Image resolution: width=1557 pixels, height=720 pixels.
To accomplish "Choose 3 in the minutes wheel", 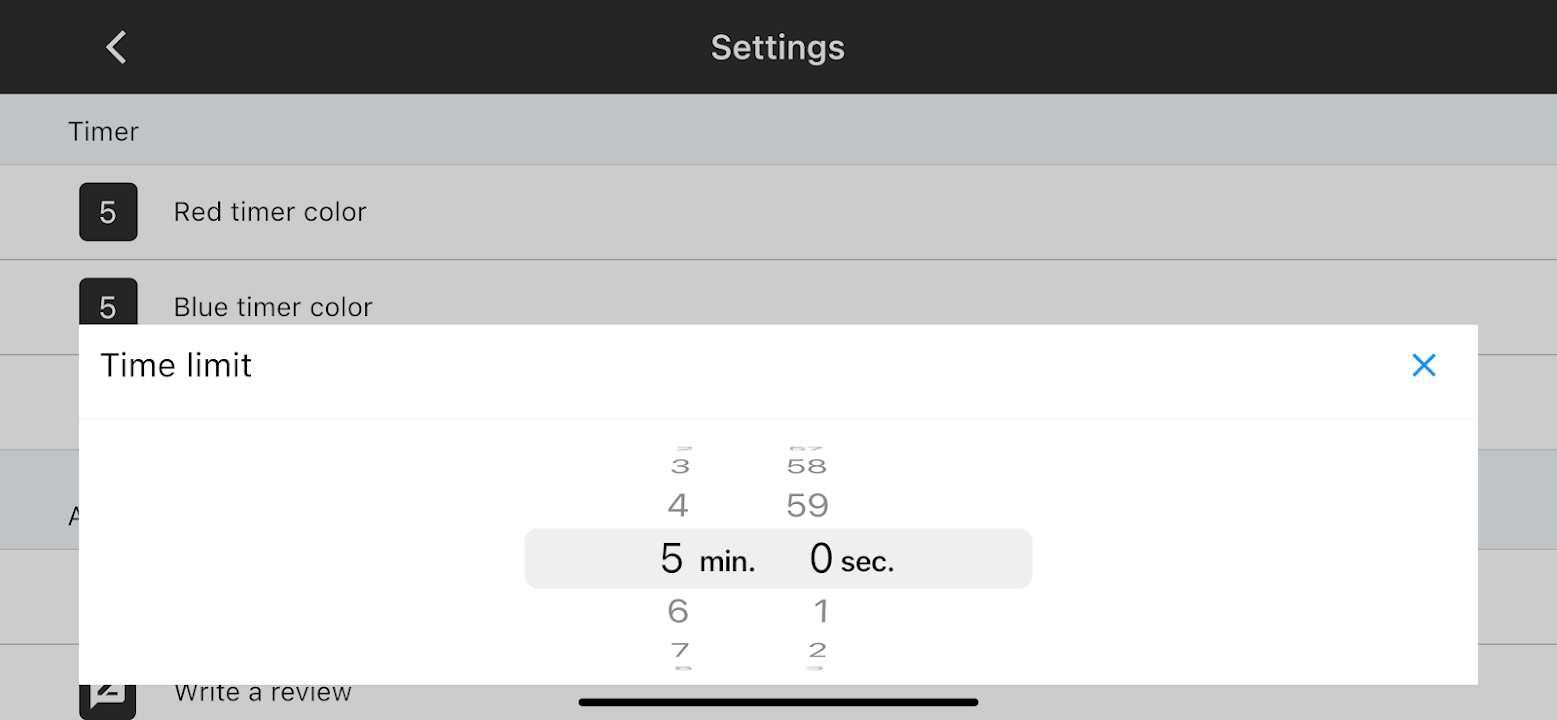I will (680, 466).
